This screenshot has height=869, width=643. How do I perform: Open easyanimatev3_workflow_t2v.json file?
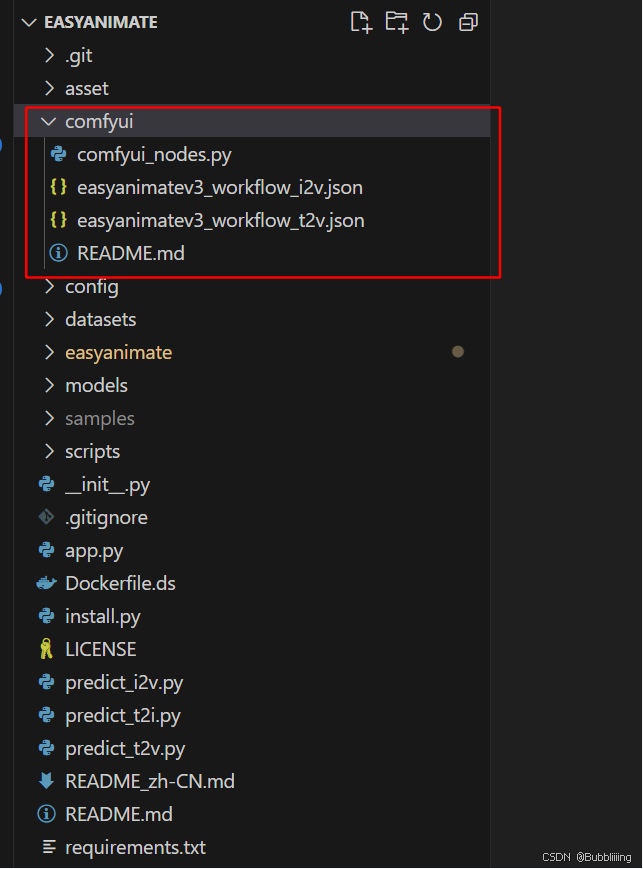pos(221,221)
